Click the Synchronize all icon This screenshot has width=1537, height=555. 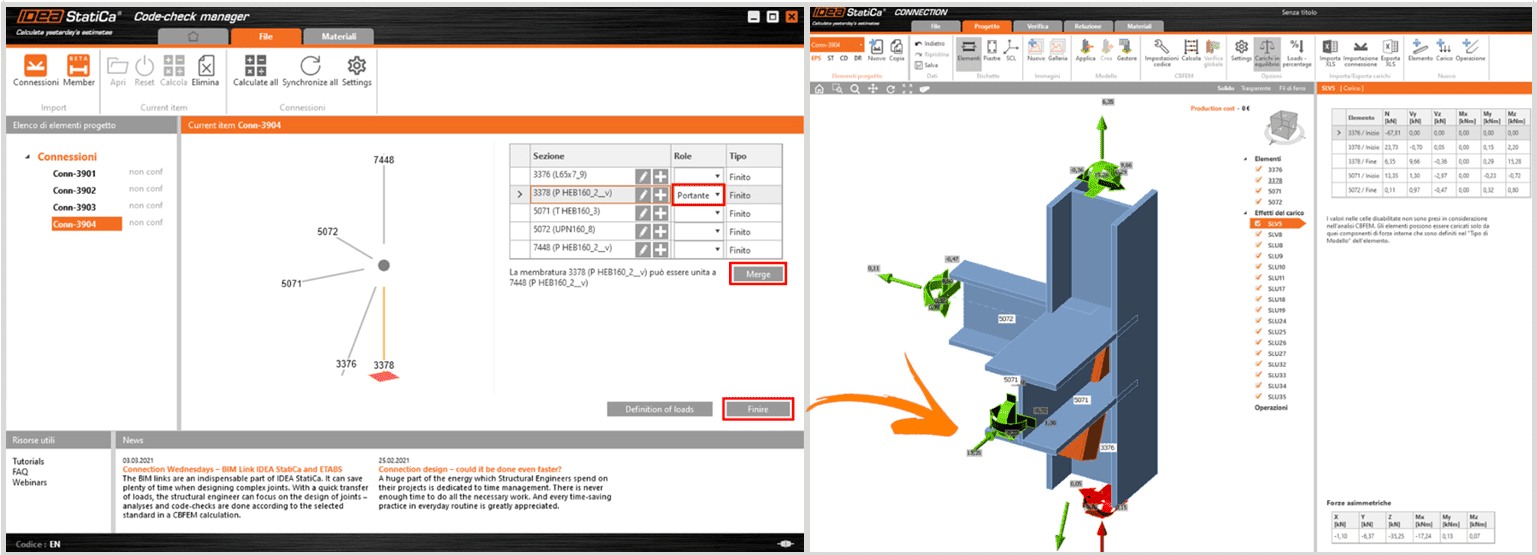(310, 65)
